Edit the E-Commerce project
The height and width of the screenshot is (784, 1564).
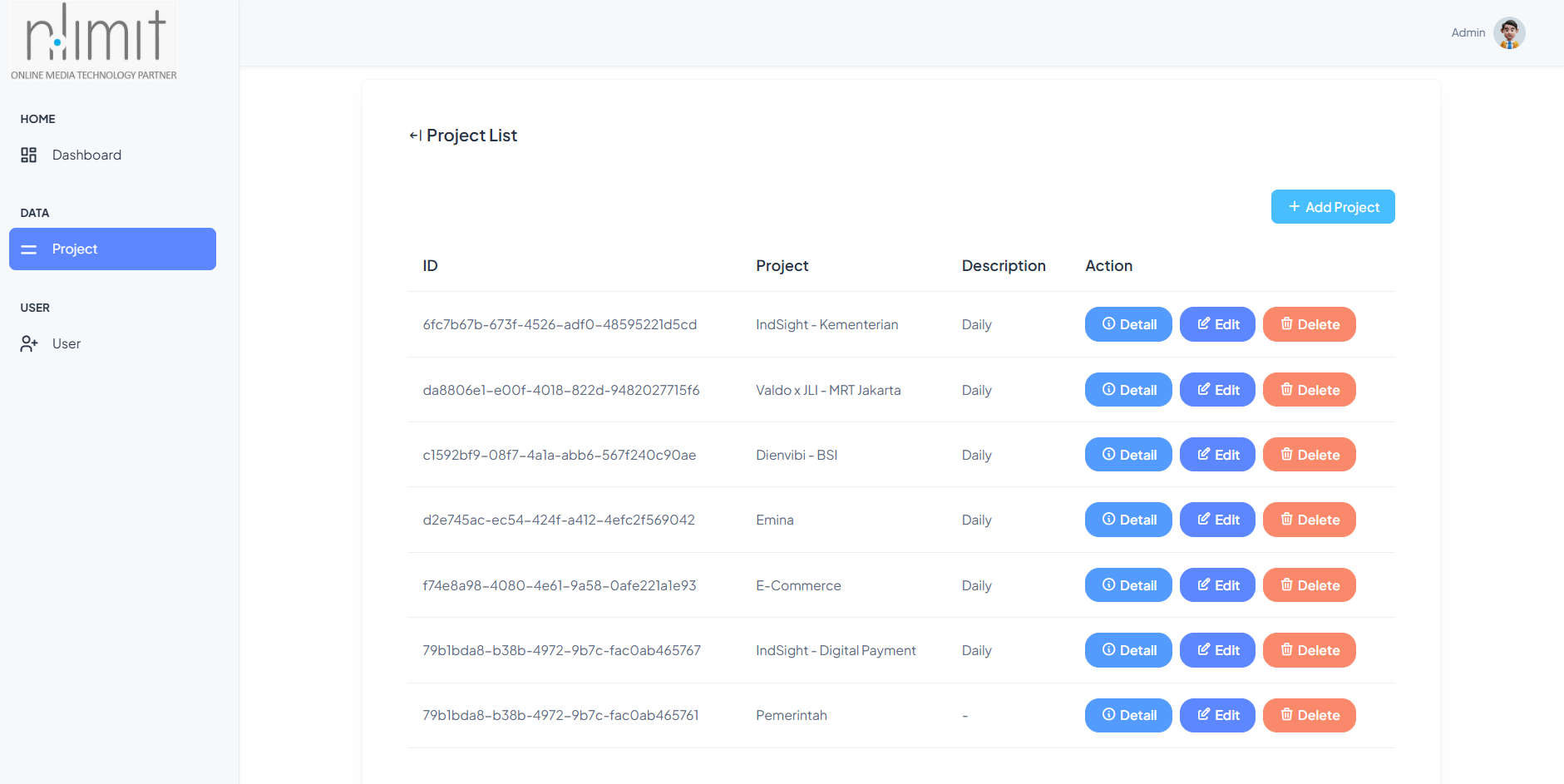click(1217, 585)
